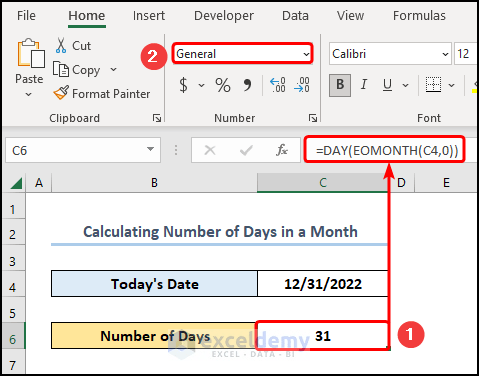Select the Format Painter brush
The width and height of the screenshot is (479, 376).
61,93
